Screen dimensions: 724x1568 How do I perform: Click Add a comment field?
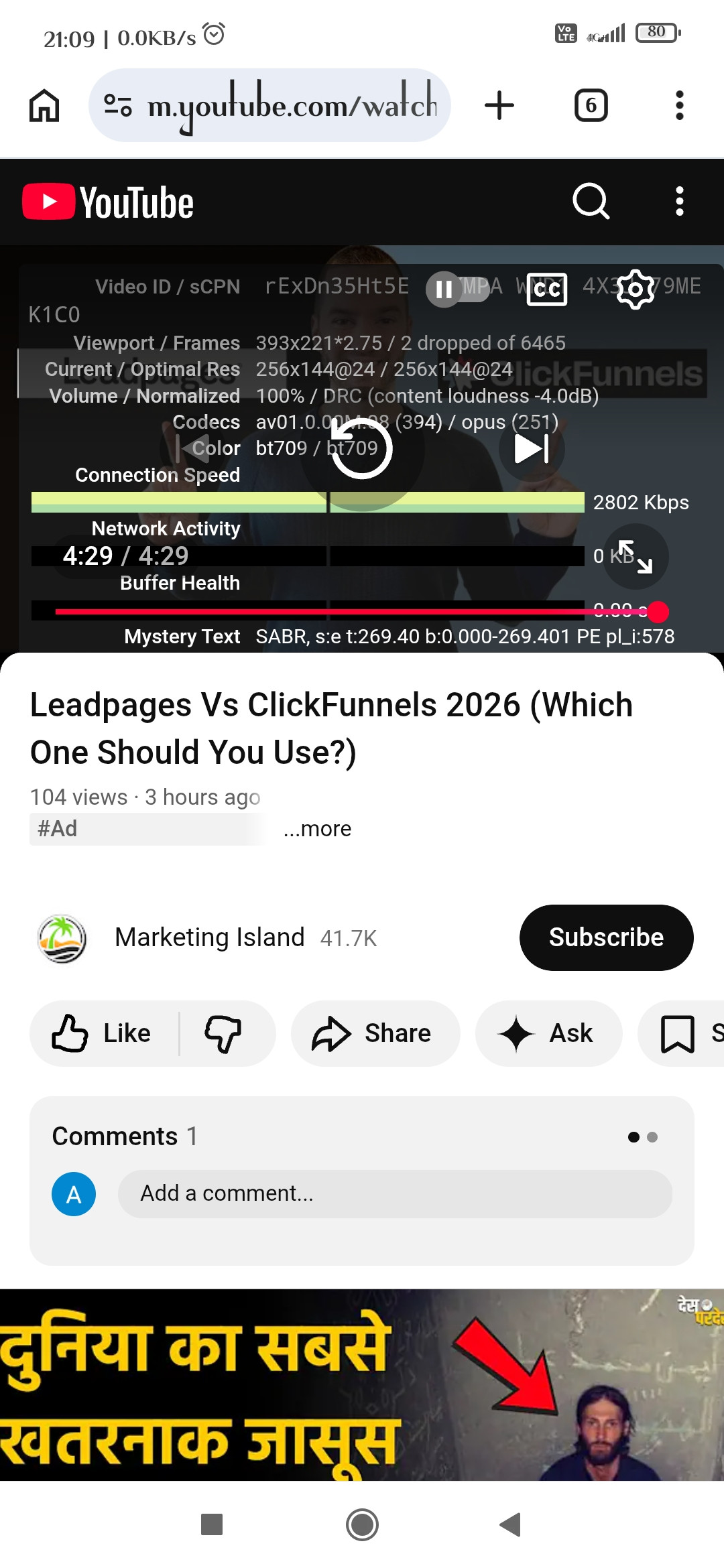coord(395,1193)
